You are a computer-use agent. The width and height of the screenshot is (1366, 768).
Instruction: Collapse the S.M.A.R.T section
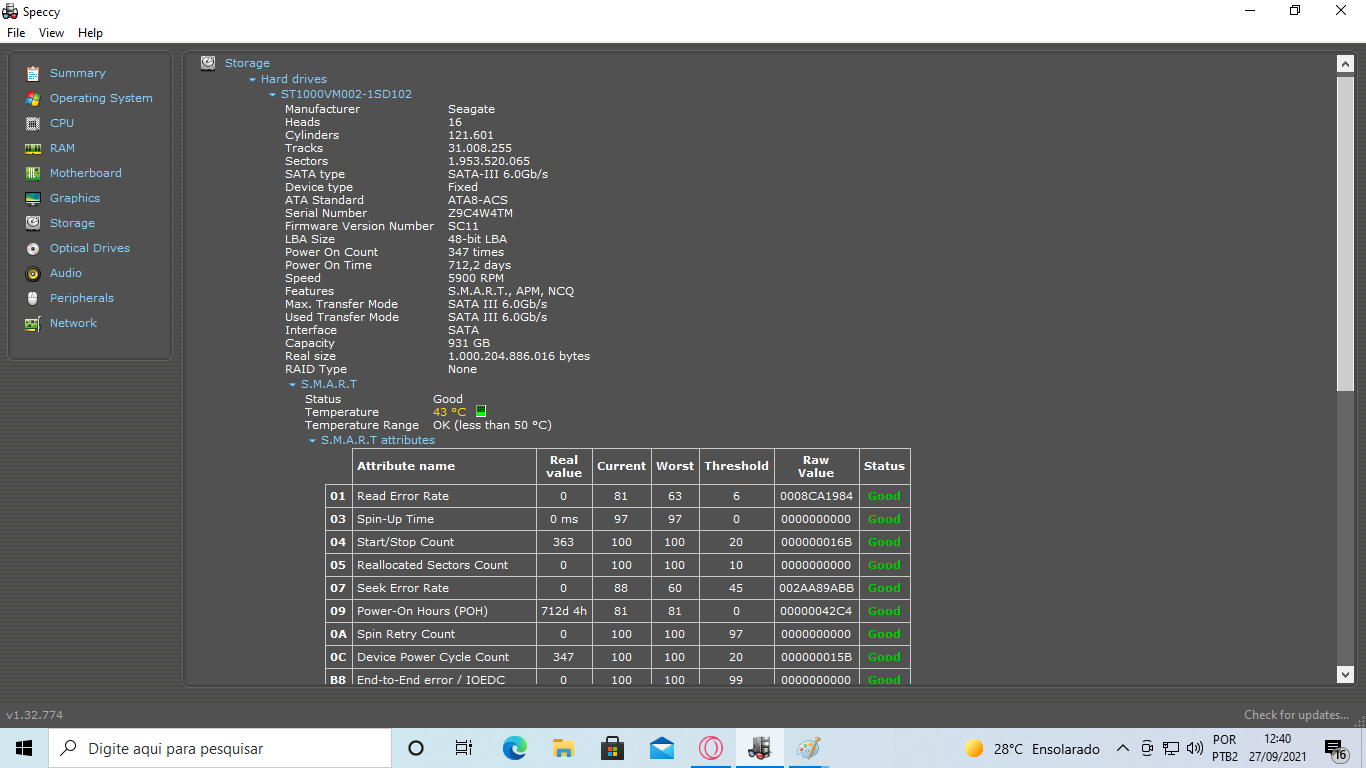292,384
